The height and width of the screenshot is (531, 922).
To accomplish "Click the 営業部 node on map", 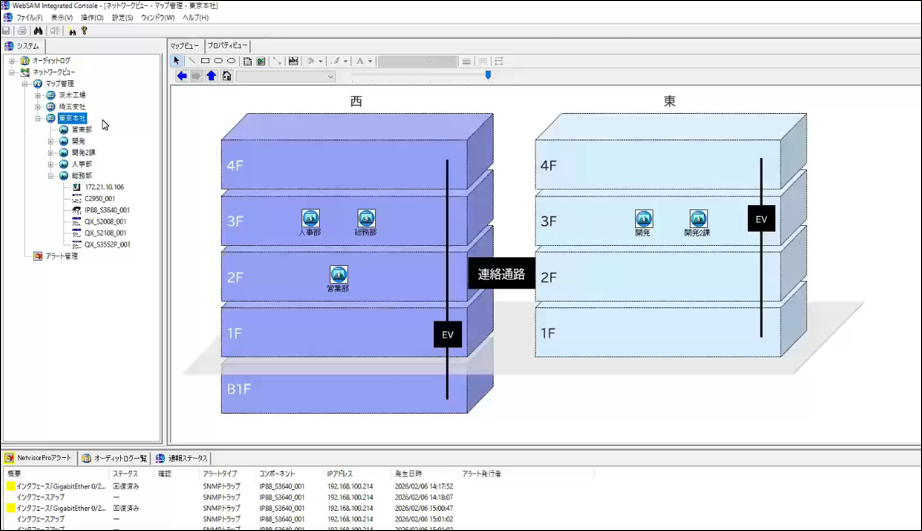I will (x=338, y=275).
